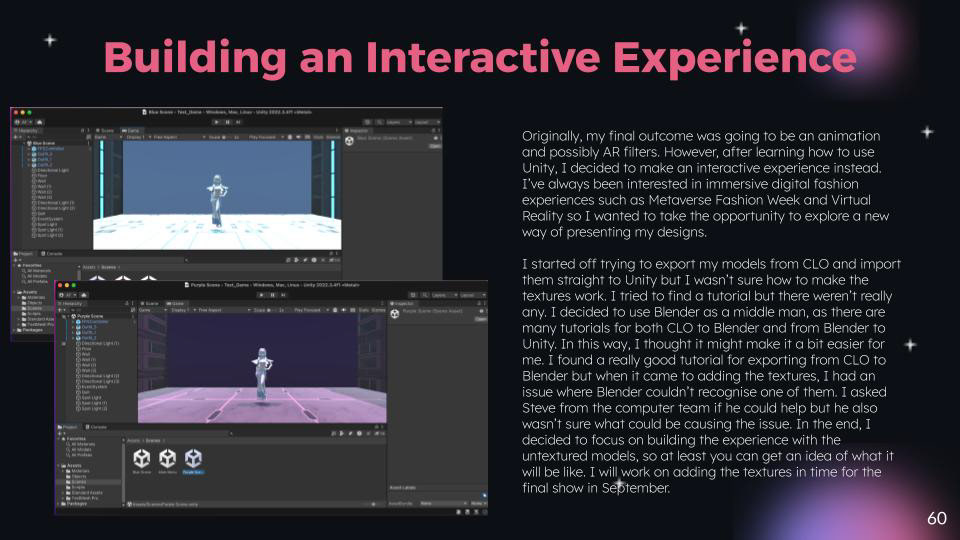Viewport: 960px width, 540px height.
Task: Open Layout dropdown in Purple Scene window
Action: click(472, 295)
